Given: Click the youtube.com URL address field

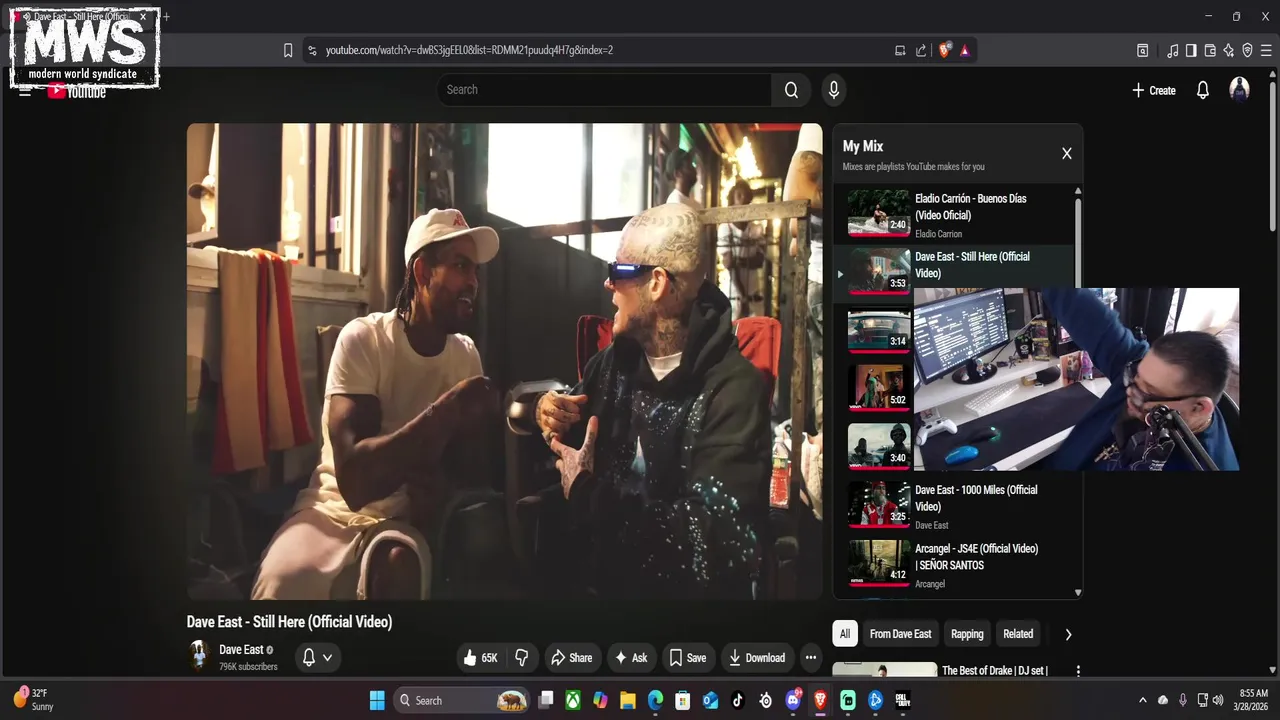Looking at the screenshot, I should (x=469, y=50).
